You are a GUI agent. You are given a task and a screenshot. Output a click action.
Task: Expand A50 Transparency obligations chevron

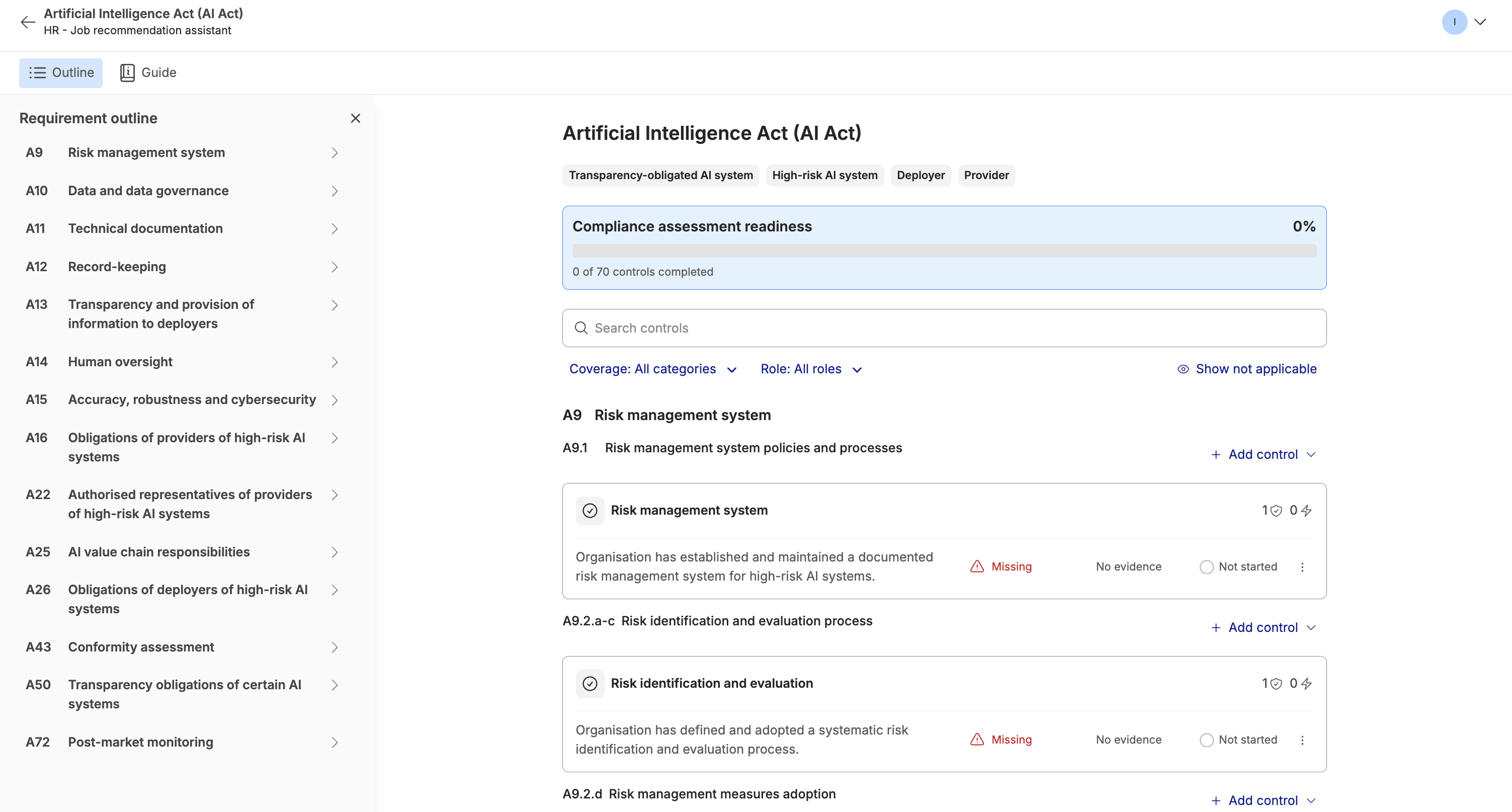tap(334, 685)
